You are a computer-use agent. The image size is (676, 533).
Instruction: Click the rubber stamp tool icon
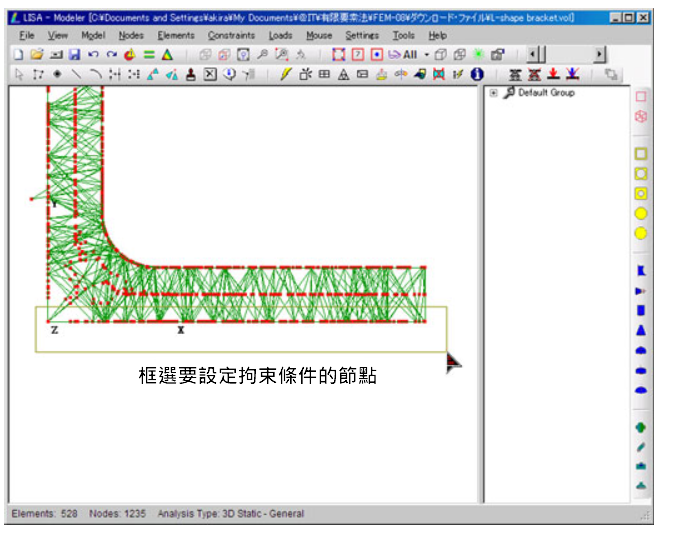pos(191,75)
